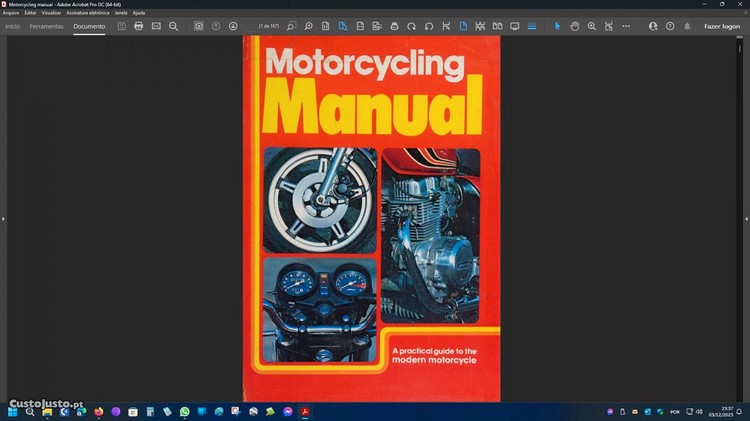Image resolution: width=750 pixels, height=421 pixels.
Task: Activate the arrow Selection tool
Action: (x=558, y=26)
